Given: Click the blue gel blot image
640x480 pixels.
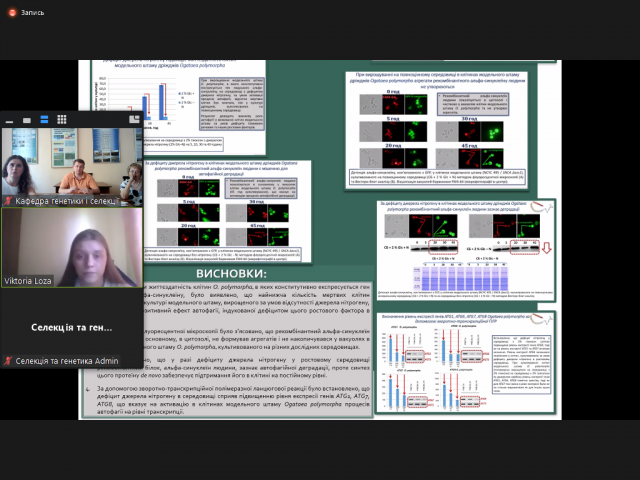Looking at the screenshot, I should (x=460, y=278).
